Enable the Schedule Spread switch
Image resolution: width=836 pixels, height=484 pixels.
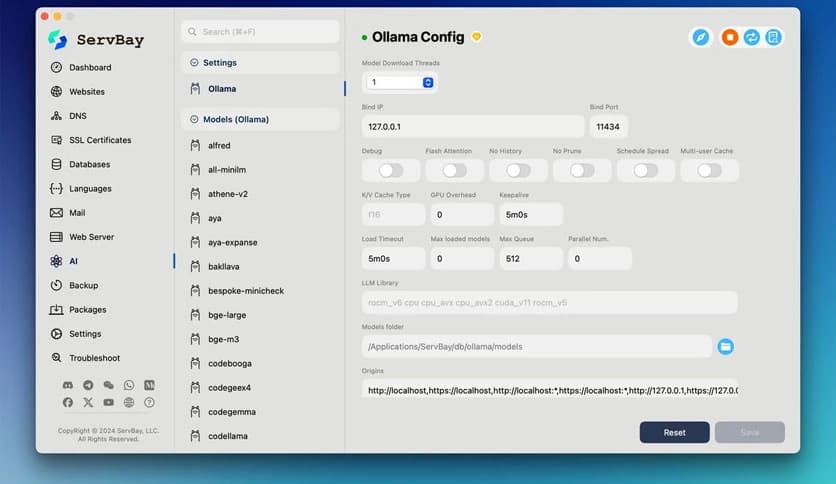pyautogui.click(x=646, y=171)
